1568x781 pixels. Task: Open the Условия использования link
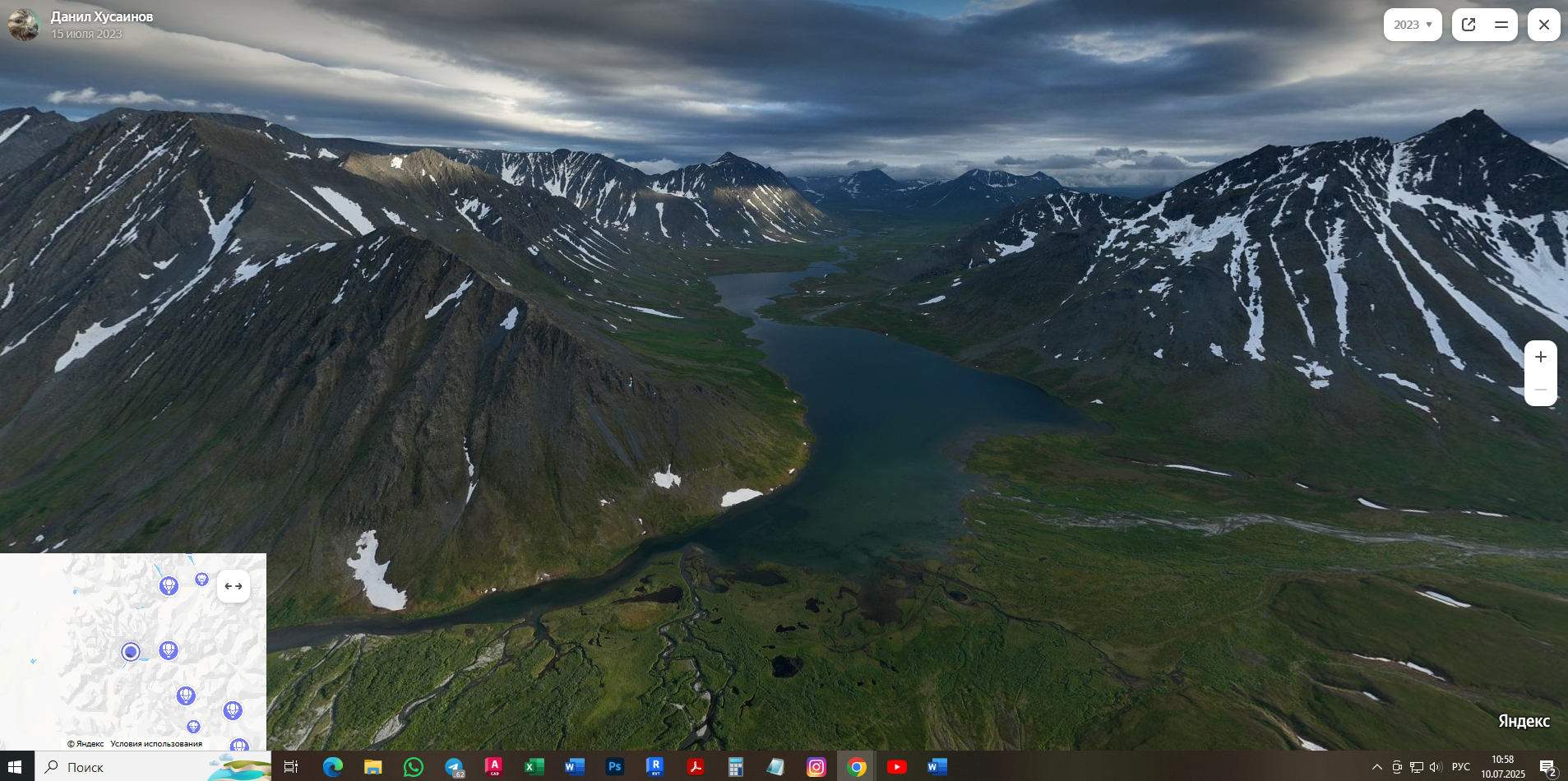coord(156,744)
